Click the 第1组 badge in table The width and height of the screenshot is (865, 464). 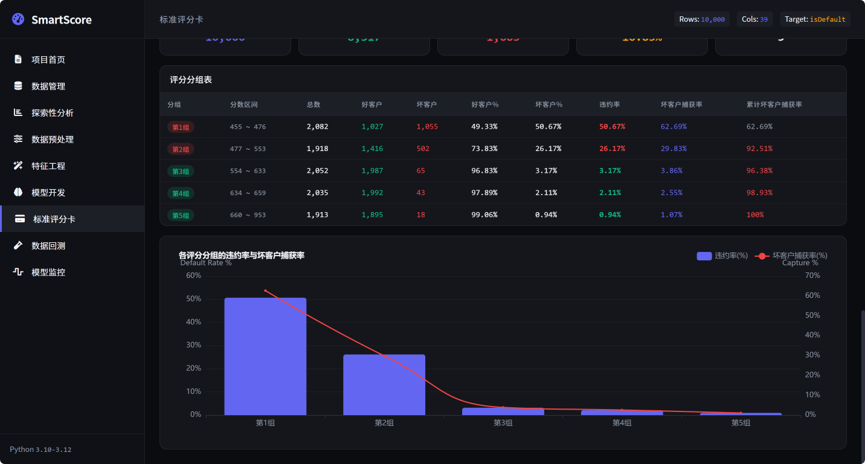click(180, 127)
